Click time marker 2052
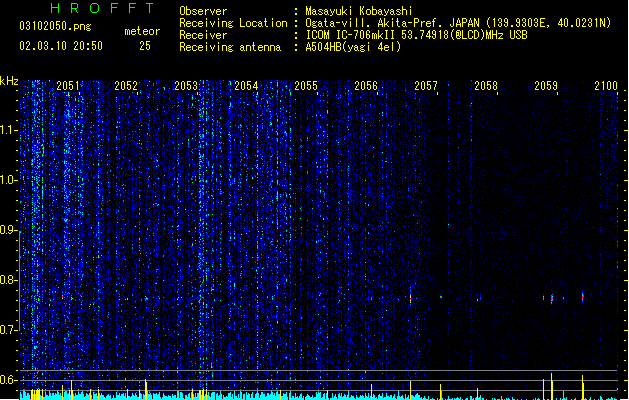This screenshot has width=629, height=400. (126, 86)
